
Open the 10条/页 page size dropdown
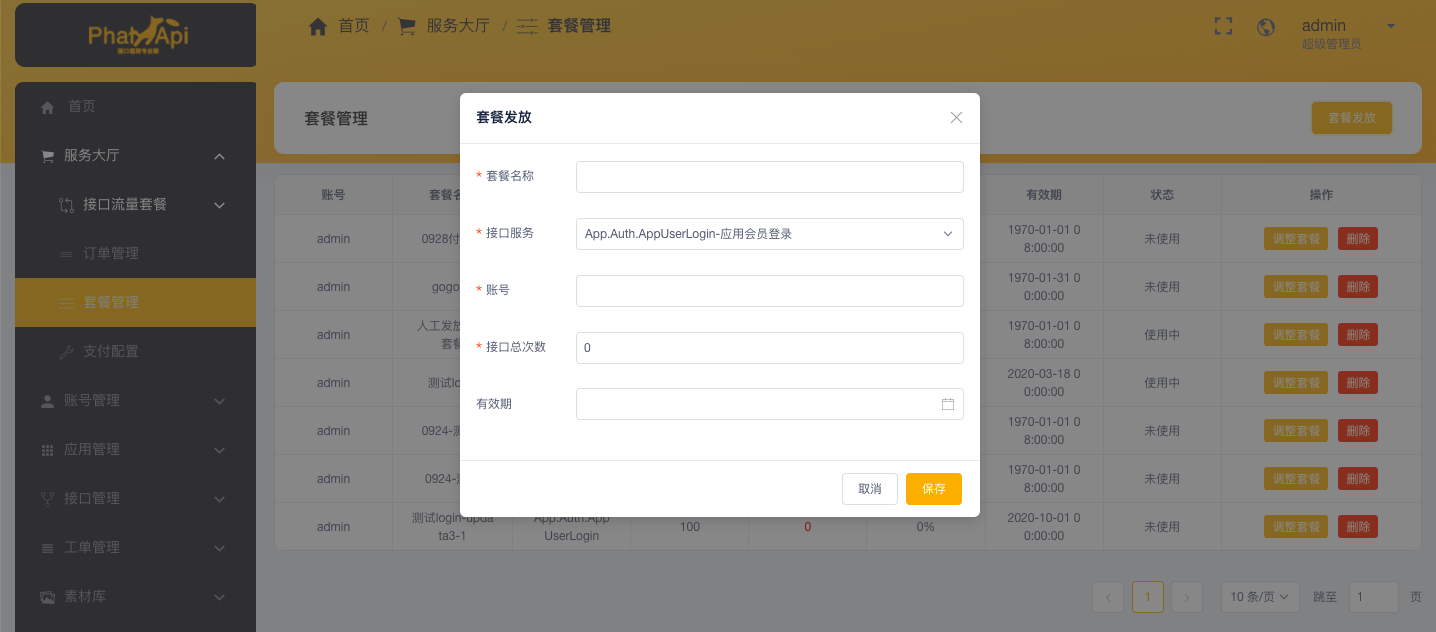click(1259, 597)
